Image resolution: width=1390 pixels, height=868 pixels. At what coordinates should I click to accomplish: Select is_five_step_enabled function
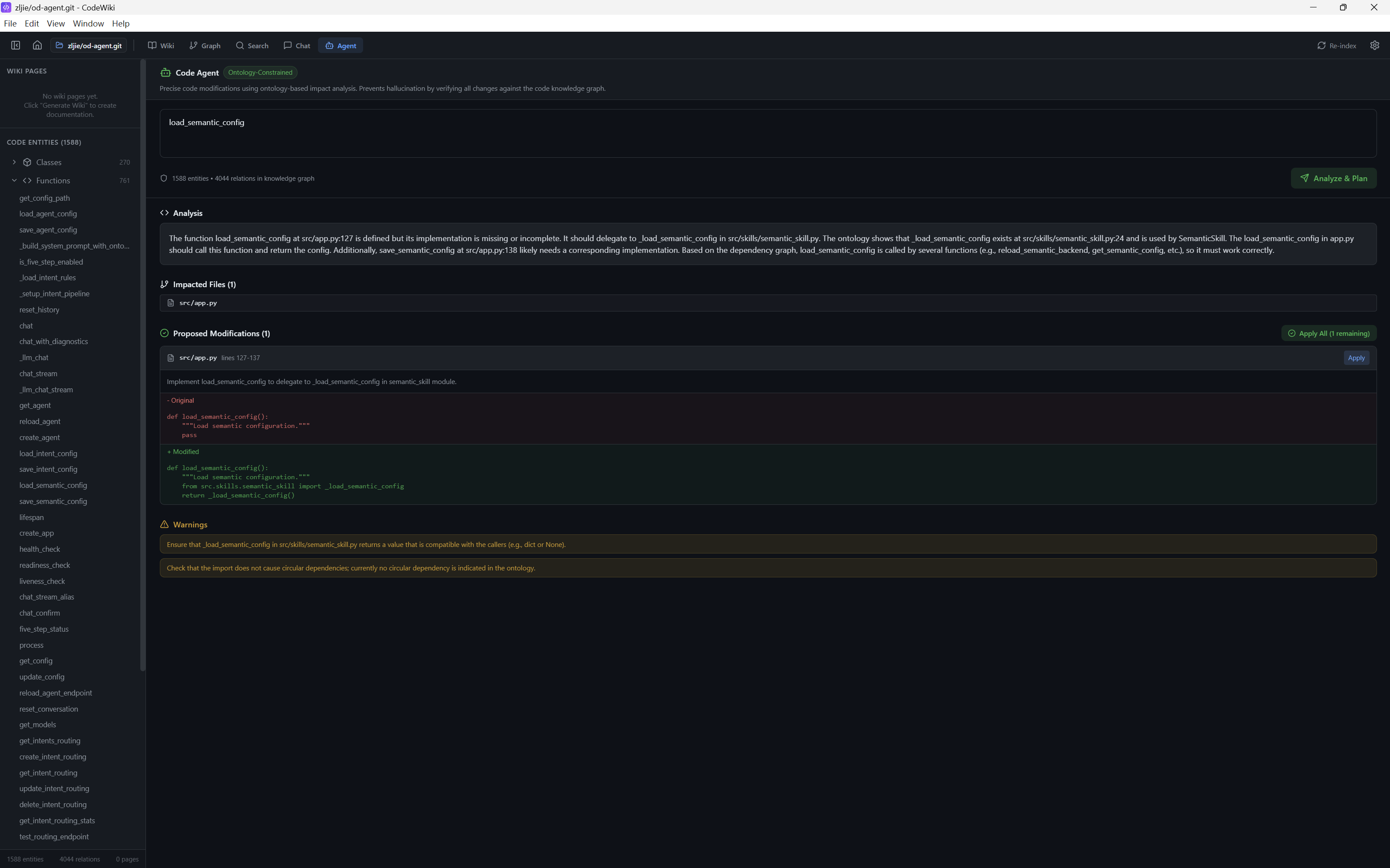click(51, 262)
